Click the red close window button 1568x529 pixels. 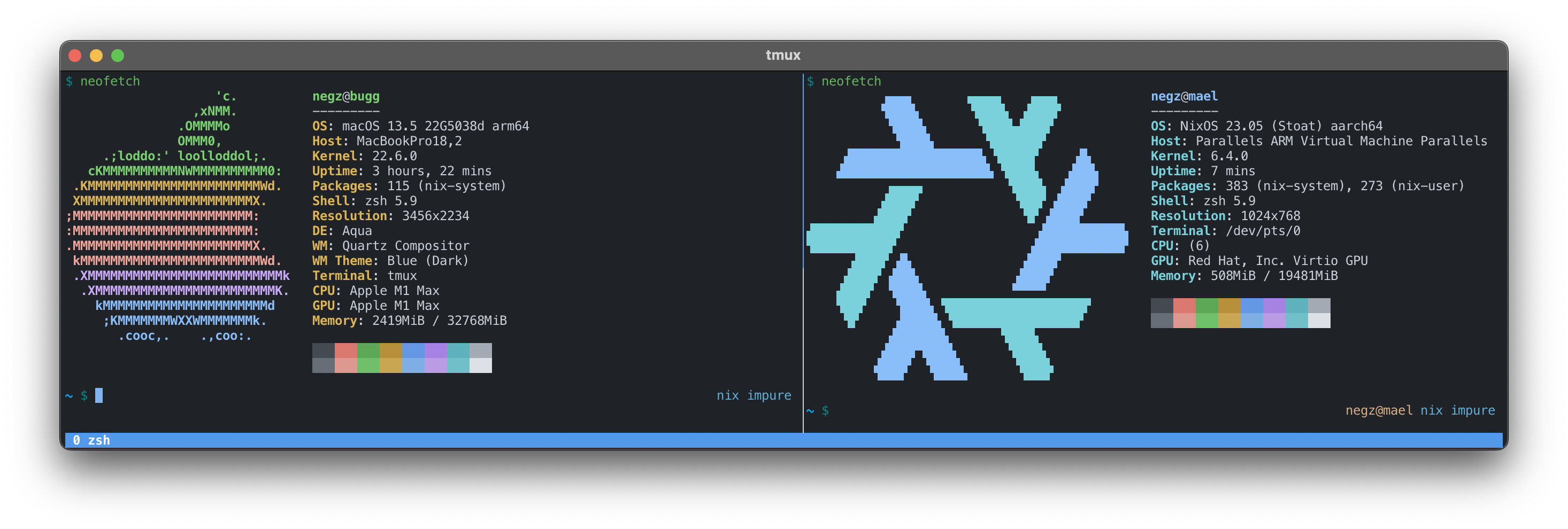click(75, 56)
